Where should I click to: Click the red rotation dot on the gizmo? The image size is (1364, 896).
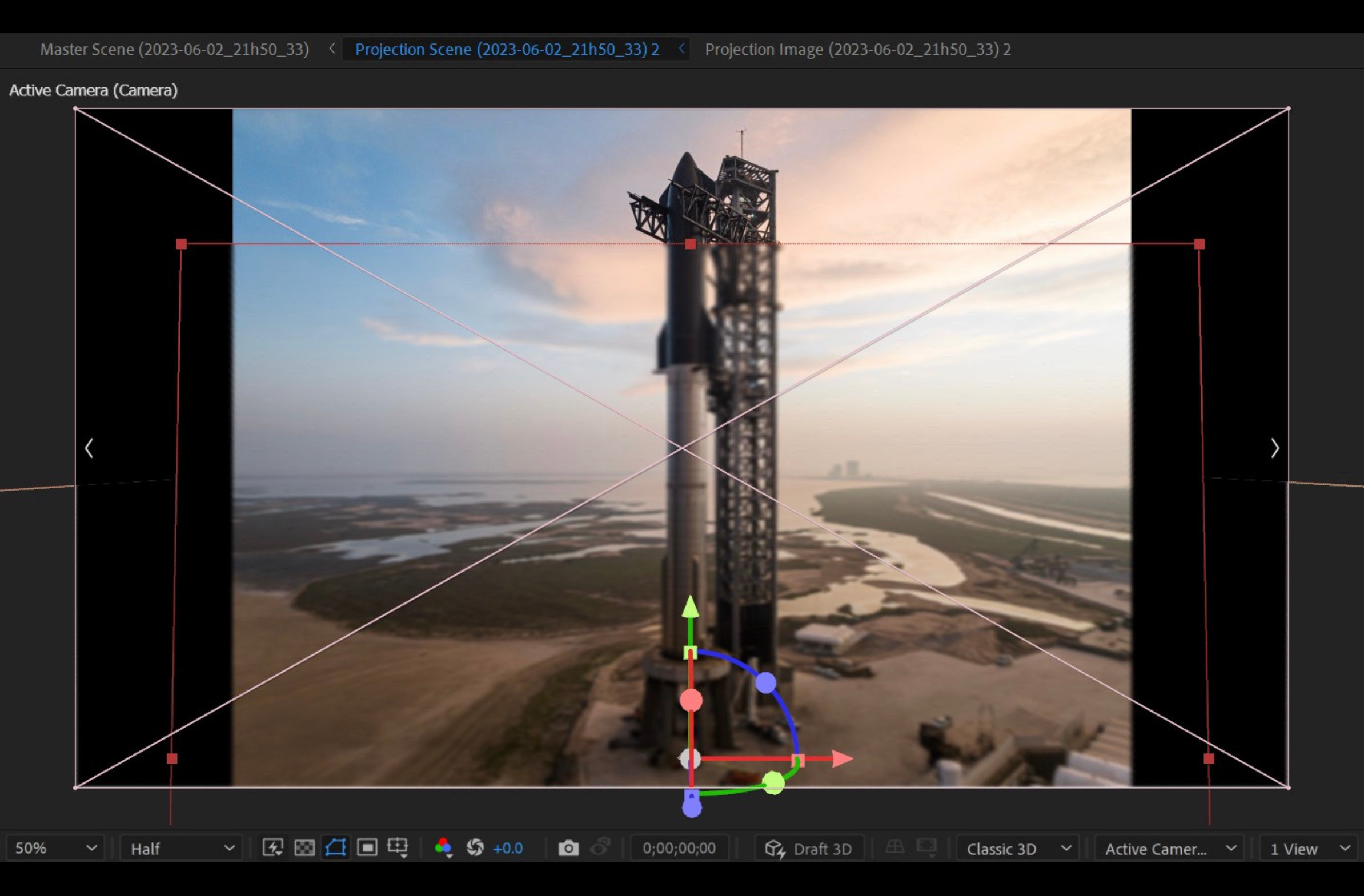tap(691, 700)
